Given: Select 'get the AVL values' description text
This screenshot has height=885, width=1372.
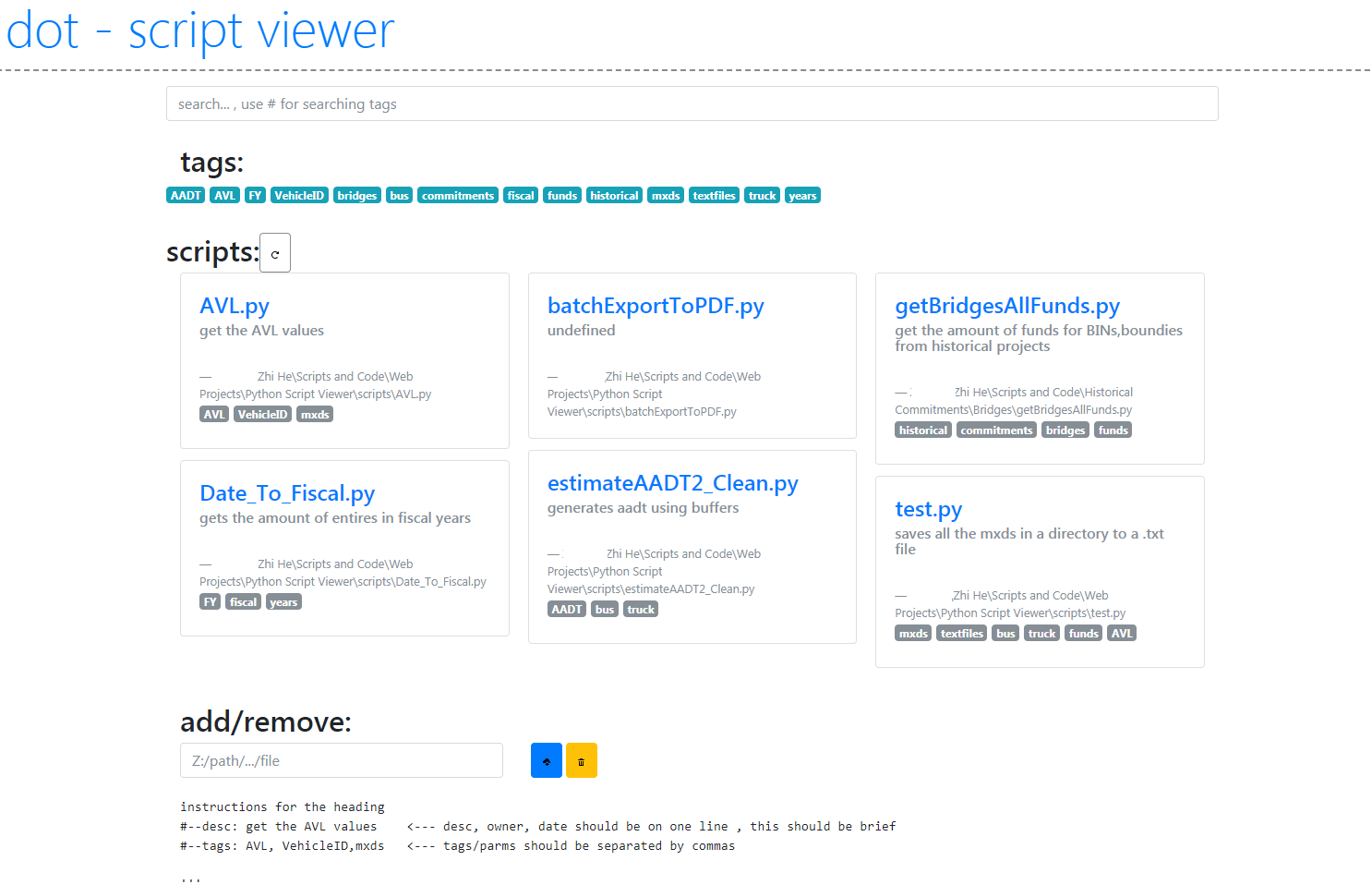Looking at the screenshot, I should pyautogui.click(x=261, y=331).
